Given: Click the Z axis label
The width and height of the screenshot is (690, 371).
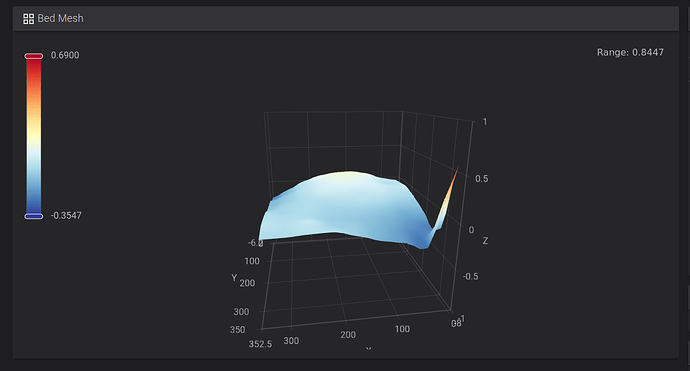Looking at the screenshot, I should (x=485, y=241).
